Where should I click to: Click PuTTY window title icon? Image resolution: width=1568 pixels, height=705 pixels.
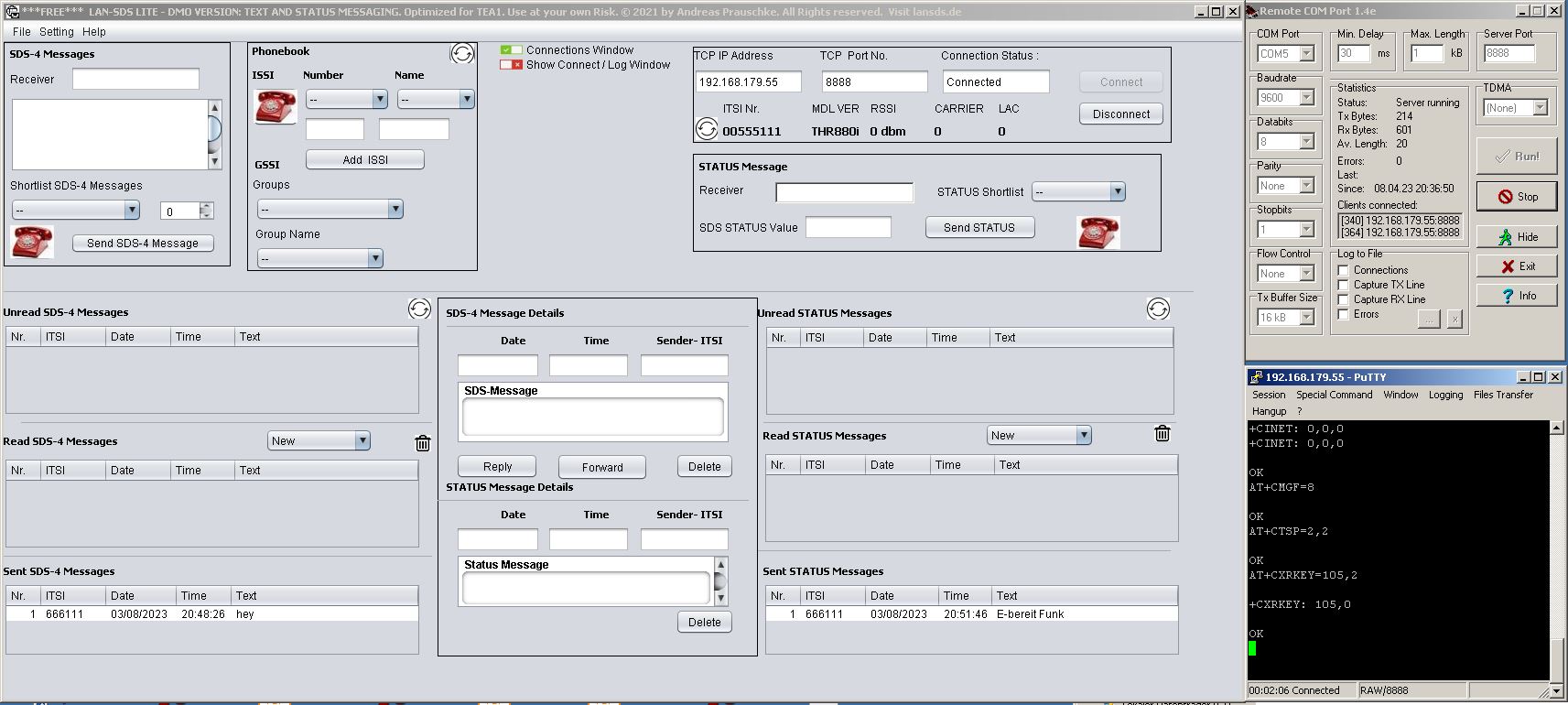[x=1255, y=377]
